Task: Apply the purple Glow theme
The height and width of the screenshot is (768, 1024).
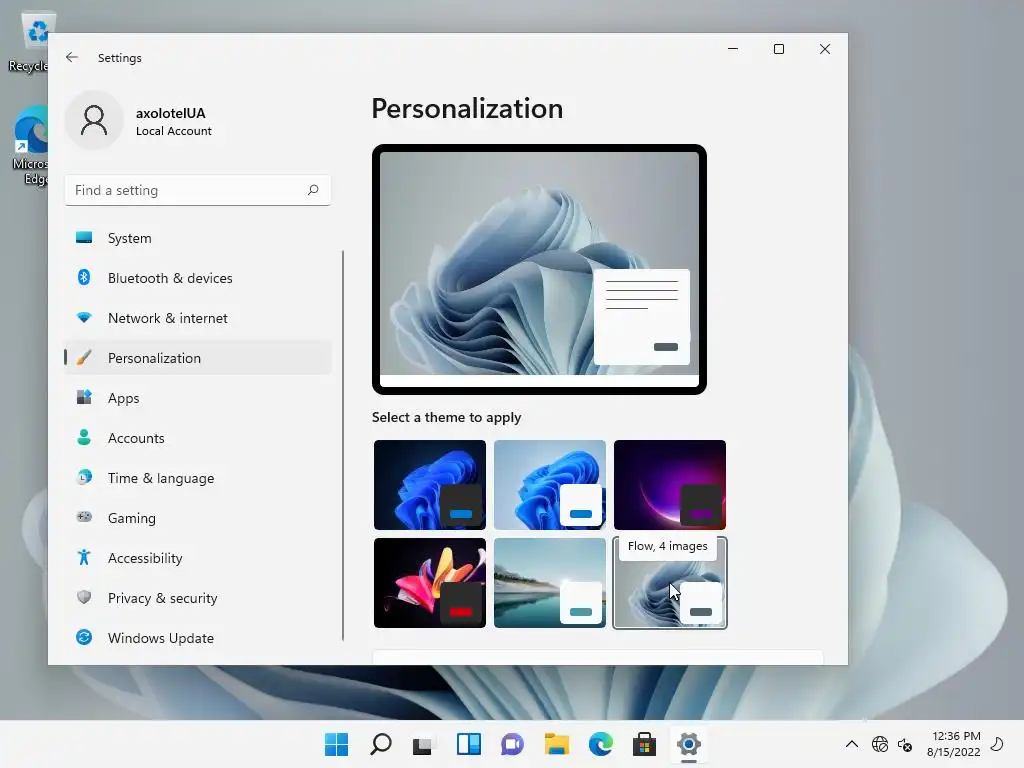Action: 670,485
